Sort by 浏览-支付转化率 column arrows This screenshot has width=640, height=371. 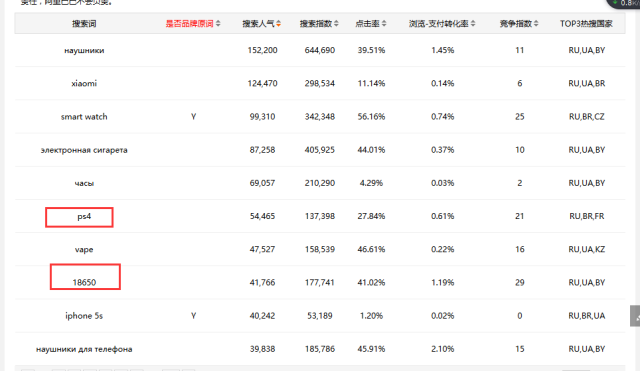tap(473, 24)
